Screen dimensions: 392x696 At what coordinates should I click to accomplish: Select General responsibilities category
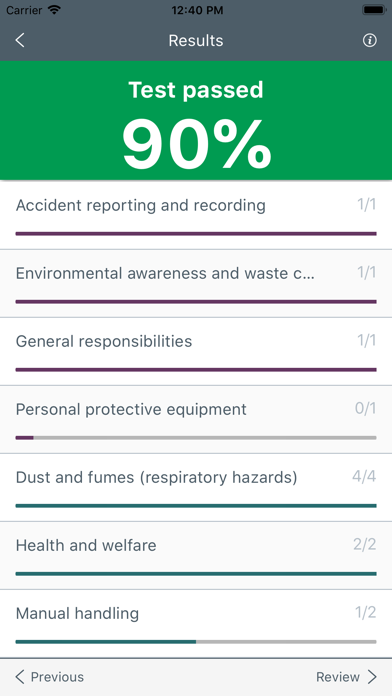pyautogui.click(x=196, y=351)
